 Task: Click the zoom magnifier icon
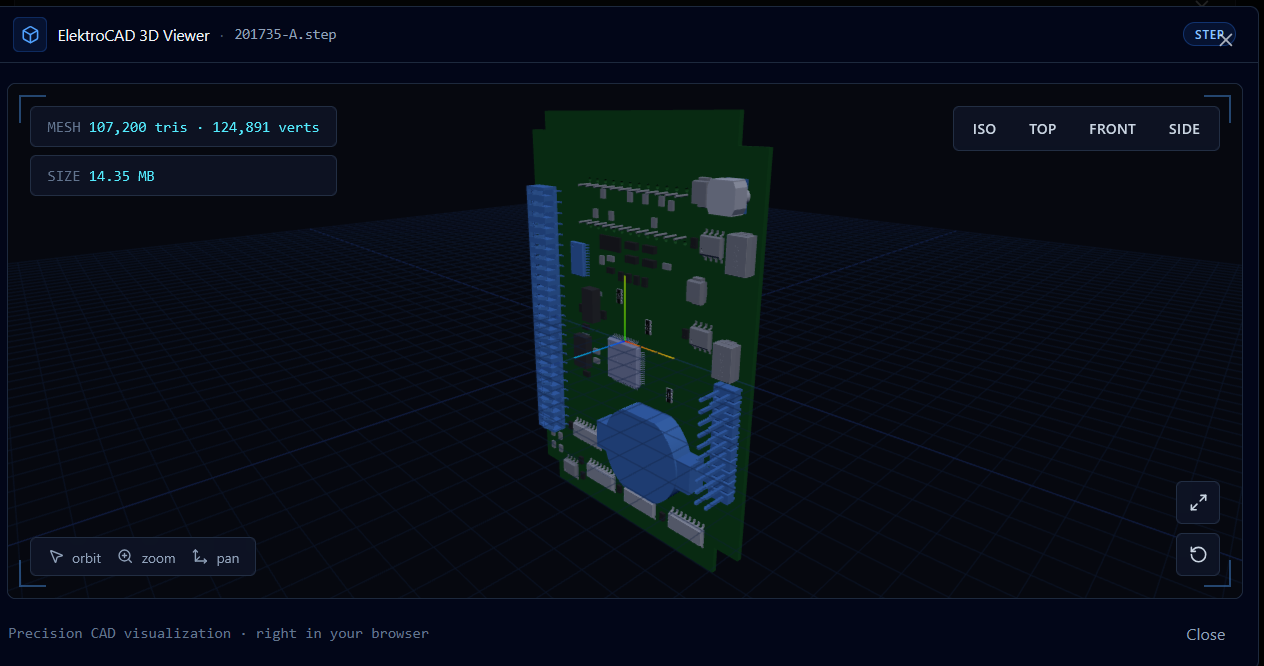pyautogui.click(x=125, y=557)
